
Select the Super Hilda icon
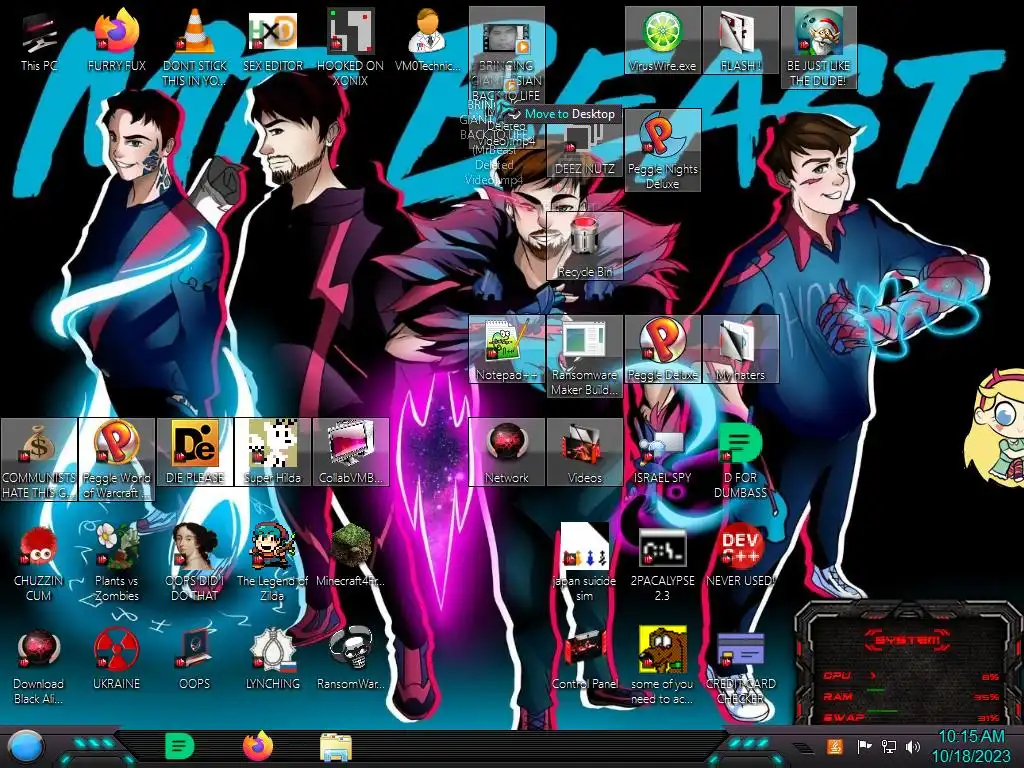[272, 453]
